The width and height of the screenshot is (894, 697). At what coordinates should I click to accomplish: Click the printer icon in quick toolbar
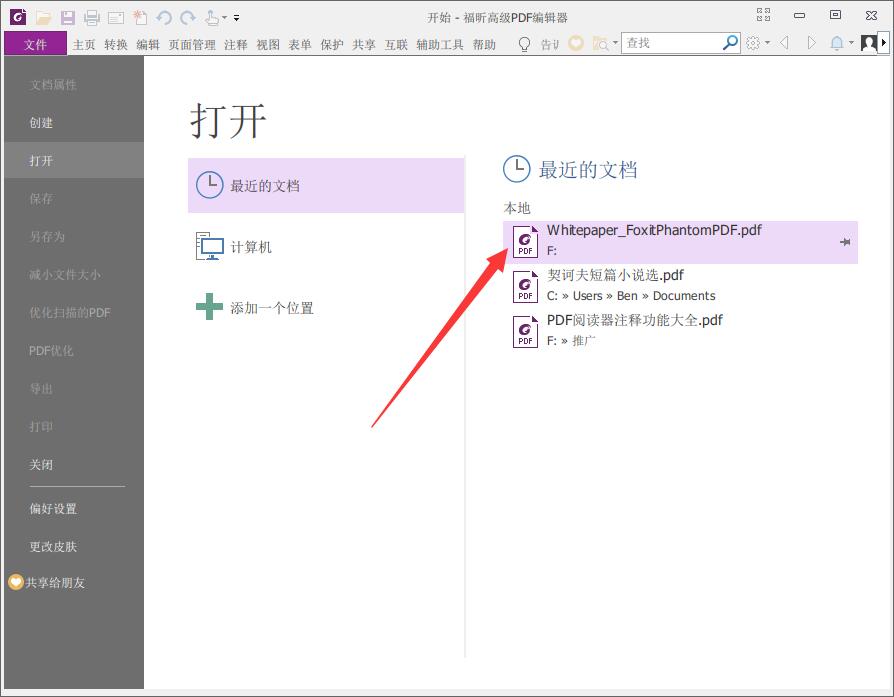click(x=92, y=18)
